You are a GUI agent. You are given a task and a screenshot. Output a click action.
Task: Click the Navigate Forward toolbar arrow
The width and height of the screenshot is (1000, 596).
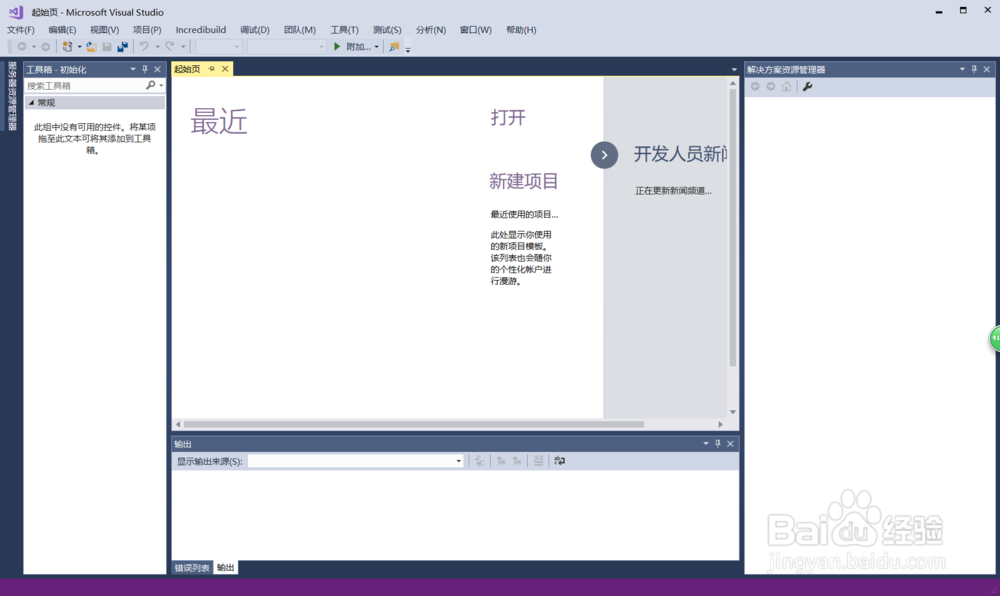[x=45, y=47]
